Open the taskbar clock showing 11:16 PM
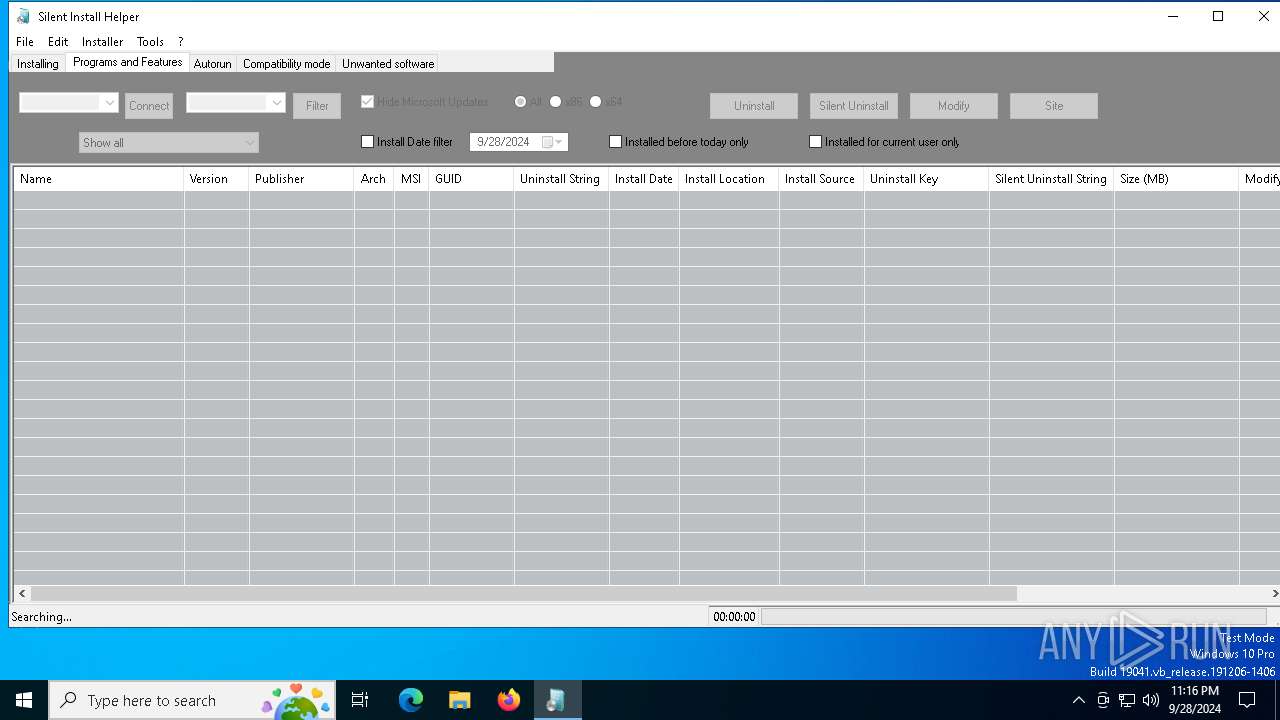Image resolution: width=1280 pixels, height=720 pixels. (x=1195, y=700)
